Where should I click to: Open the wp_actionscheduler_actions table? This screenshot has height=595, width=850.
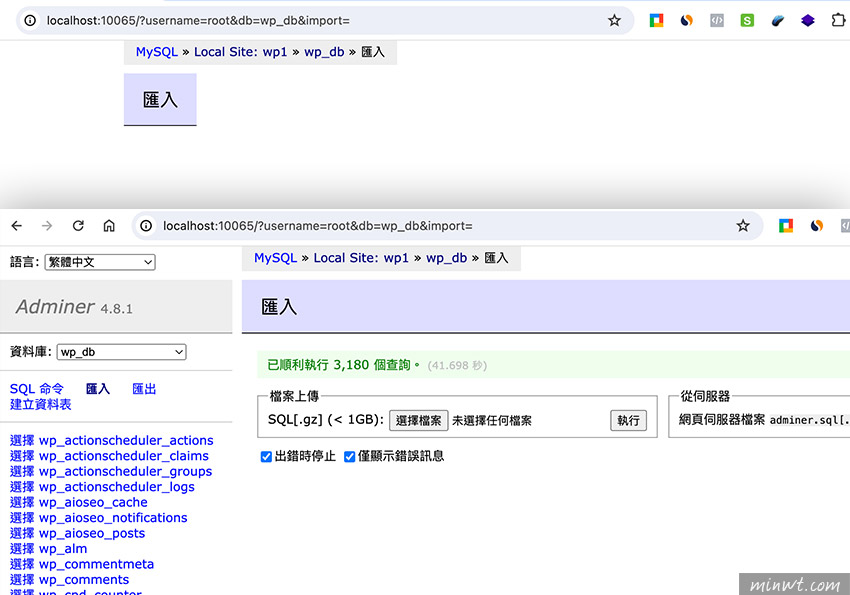tap(126, 441)
